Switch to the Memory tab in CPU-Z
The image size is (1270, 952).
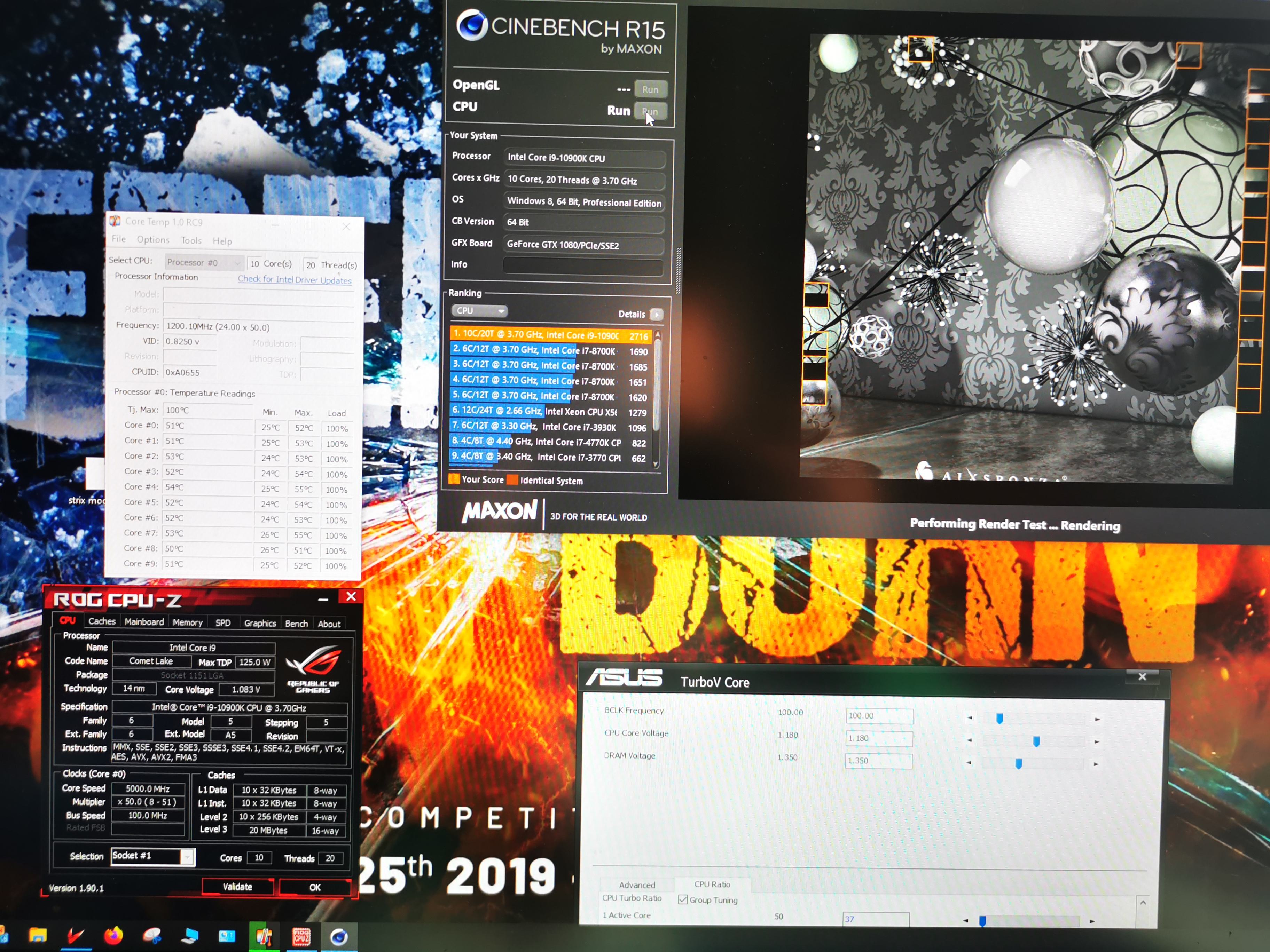[188, 622]
